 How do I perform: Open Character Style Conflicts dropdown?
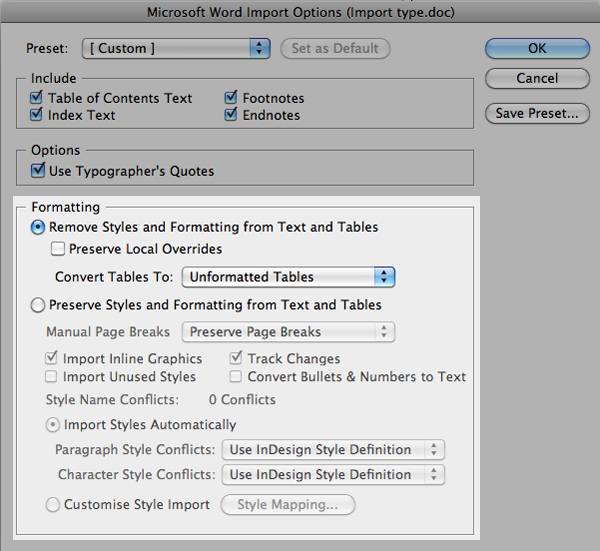[333, 474]
